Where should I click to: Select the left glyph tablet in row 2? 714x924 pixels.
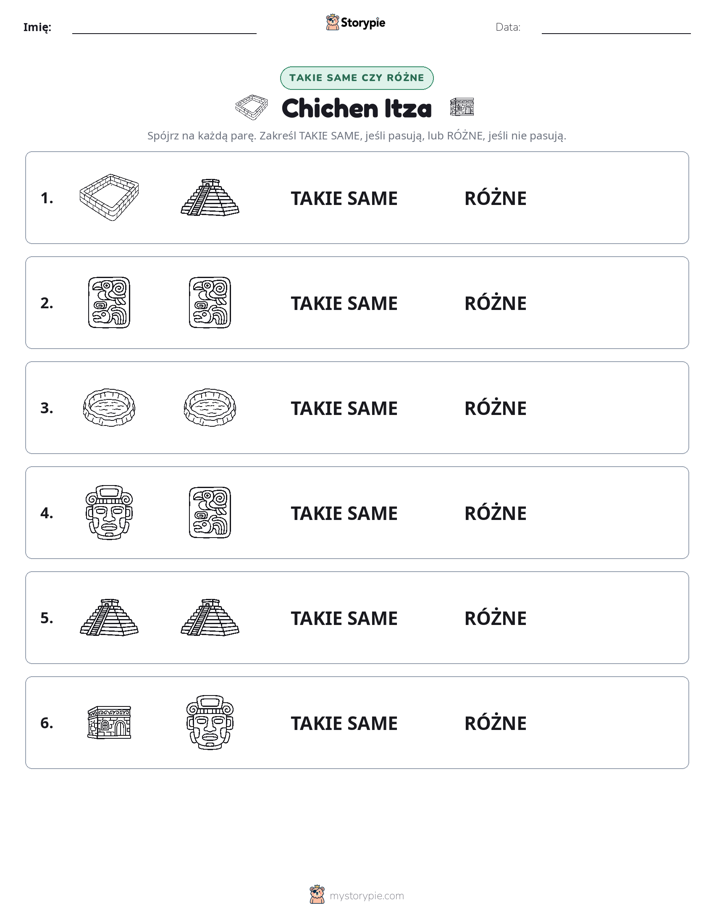point(109,302)
